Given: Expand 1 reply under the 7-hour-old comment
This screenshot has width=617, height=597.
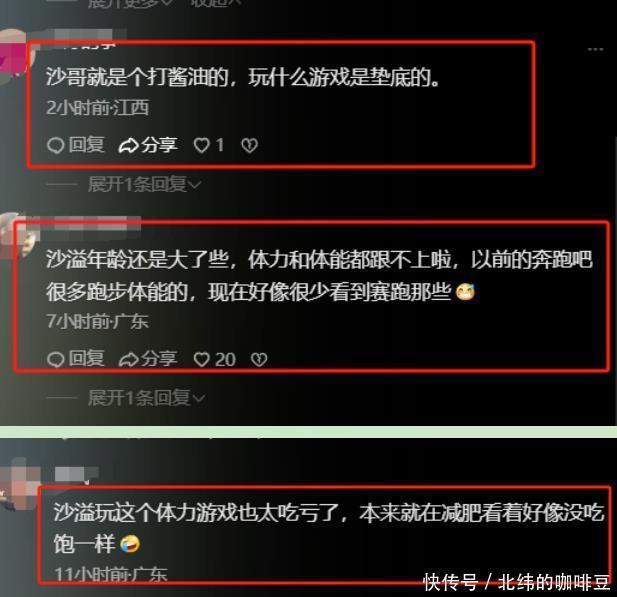Looking at the screenshot, I should (x=146, y=398).
